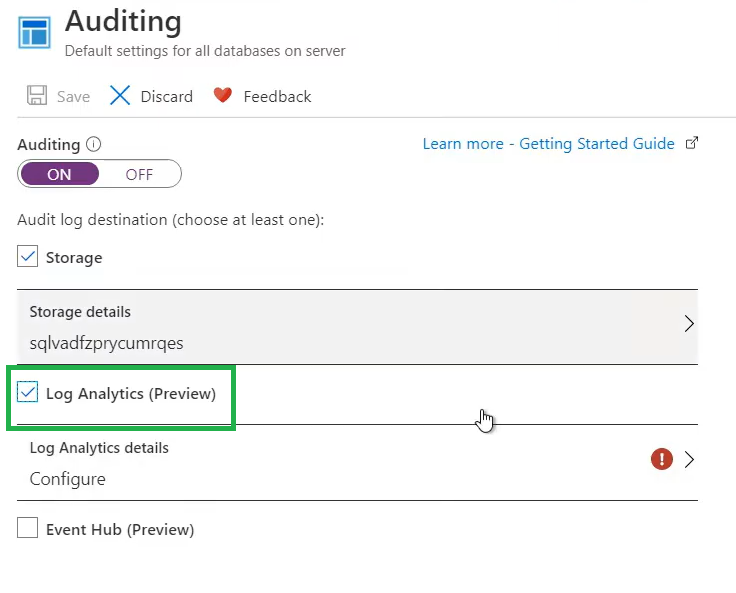Image resolution: width=736 pixels, height=593 pixels.
Task: Click the Auditing blade icon in header
Action: coord(34,31)
